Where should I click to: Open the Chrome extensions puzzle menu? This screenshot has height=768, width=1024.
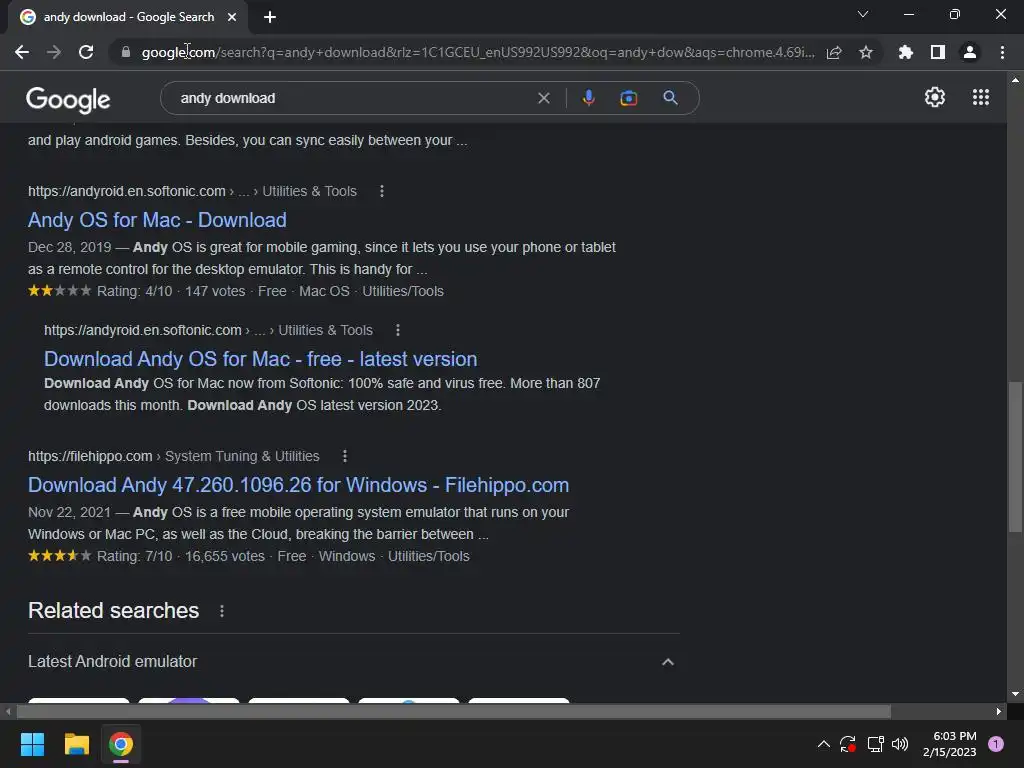[x=906, y=52]
